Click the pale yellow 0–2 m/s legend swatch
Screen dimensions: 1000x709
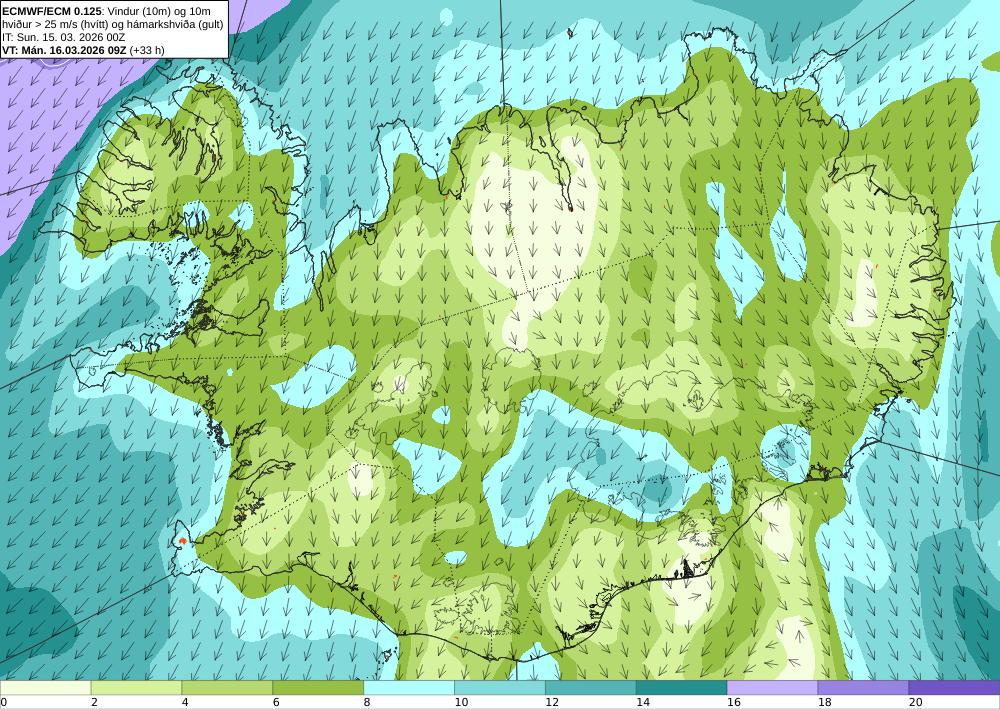coord(45,688)
